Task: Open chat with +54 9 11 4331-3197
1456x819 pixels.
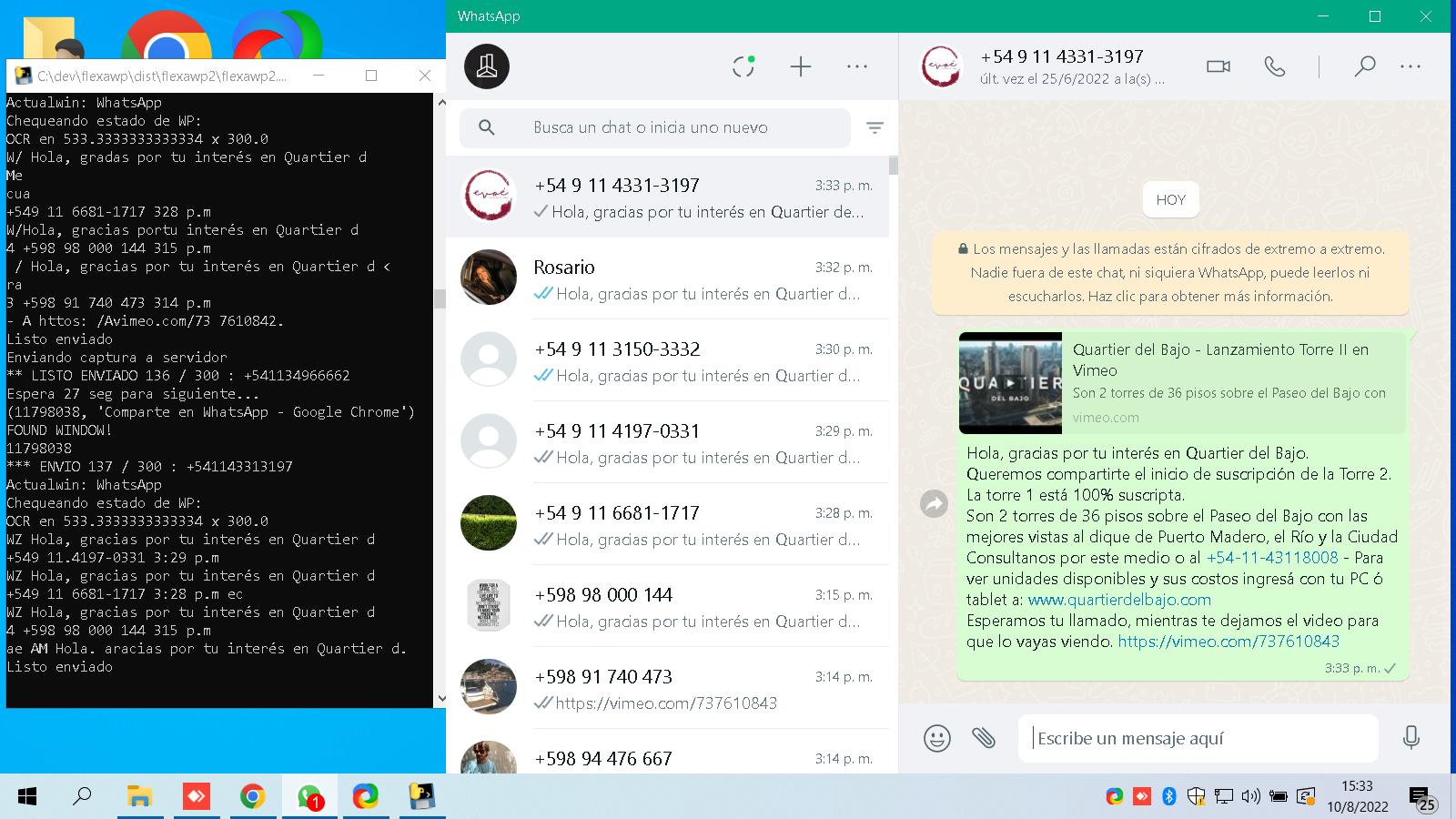Action: click(667, 197)
